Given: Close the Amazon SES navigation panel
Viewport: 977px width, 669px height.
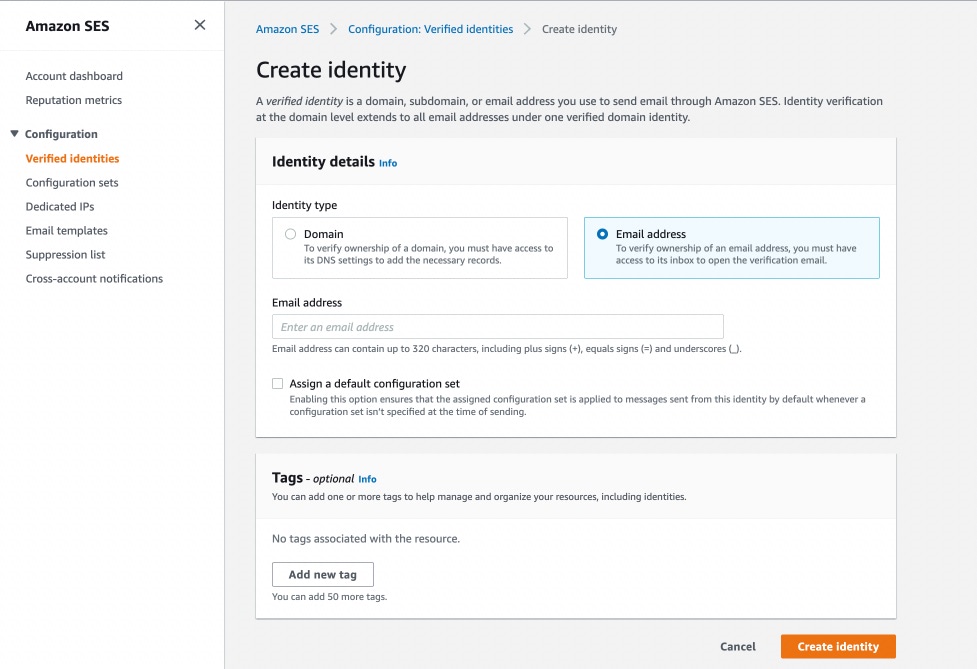Looking at the screenshot, I should pos(198,25).
